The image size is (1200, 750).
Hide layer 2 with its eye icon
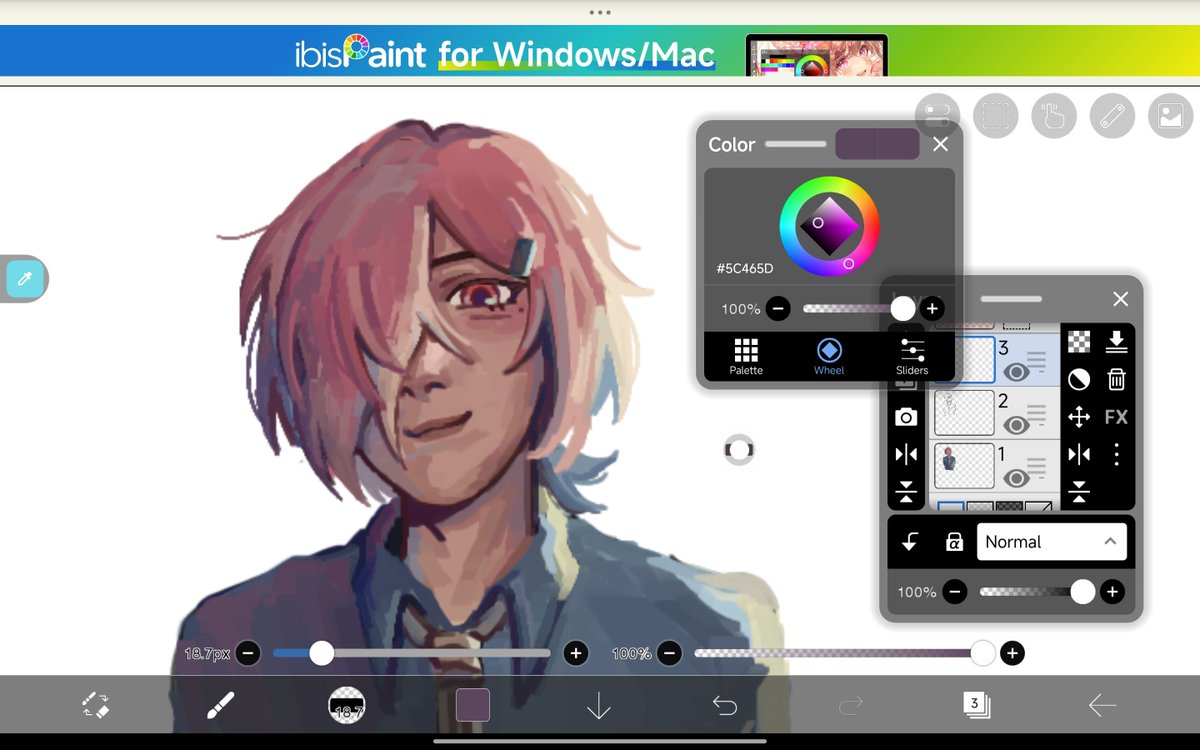[1017, 425]
